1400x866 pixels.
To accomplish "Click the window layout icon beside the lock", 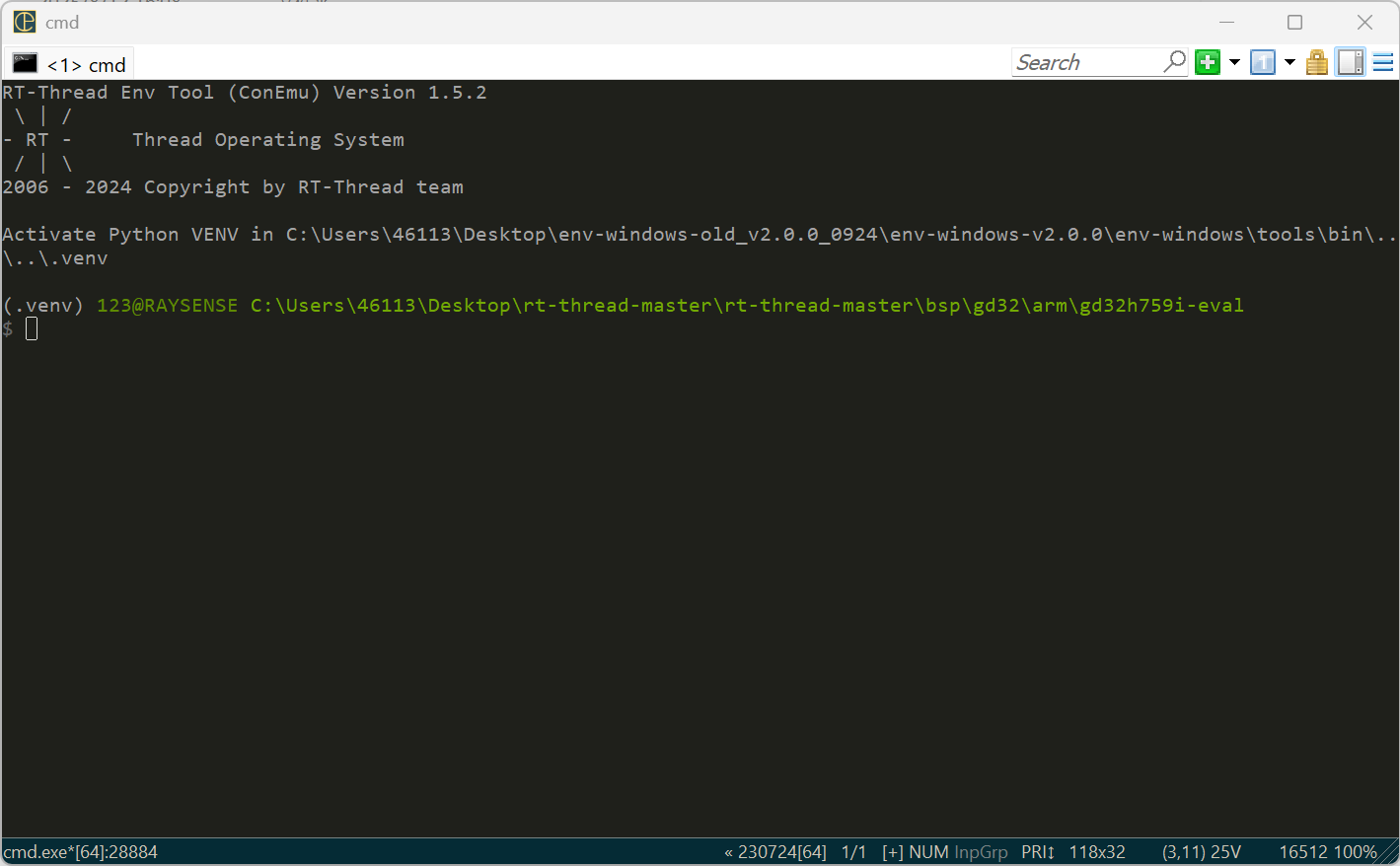I will pos(1350,61).
